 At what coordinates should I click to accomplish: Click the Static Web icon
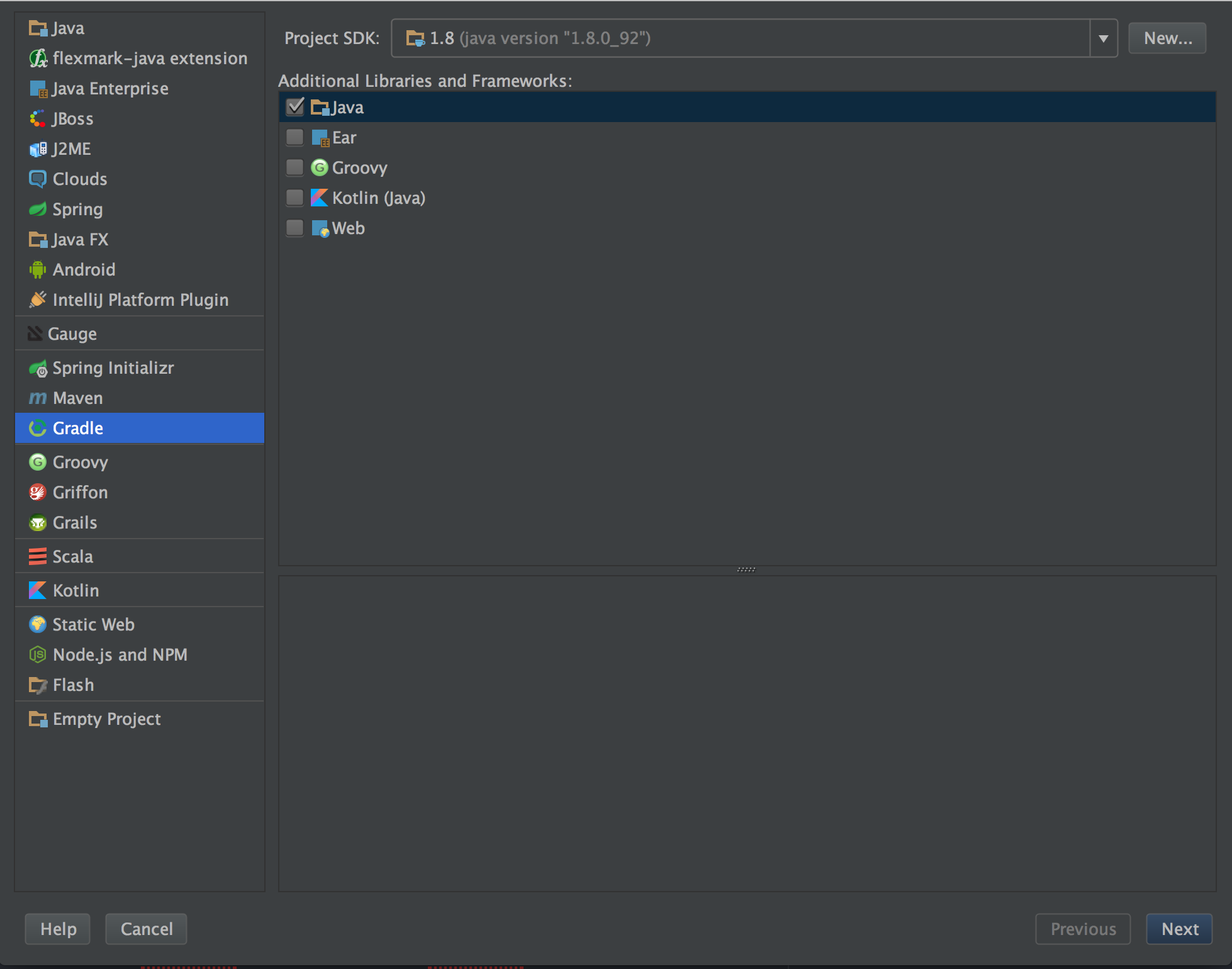pyautogui.click(x=38, y=625)
